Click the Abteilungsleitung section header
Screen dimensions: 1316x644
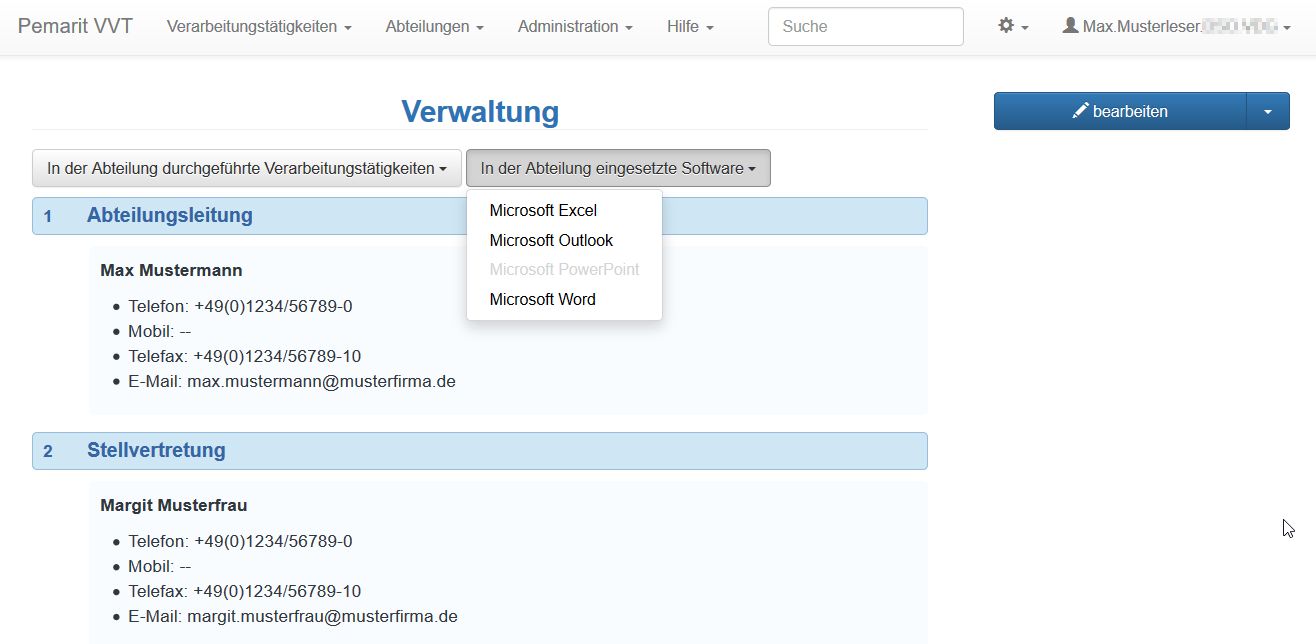pyautogui.click(x=169, y=215)
